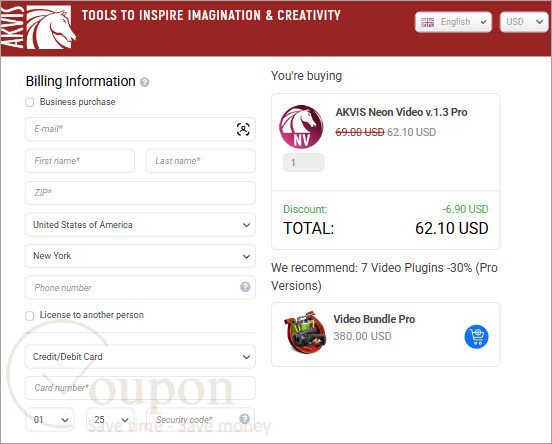Click the First name input field
Viewport: 552px width, 444px height.
[80, 161]
